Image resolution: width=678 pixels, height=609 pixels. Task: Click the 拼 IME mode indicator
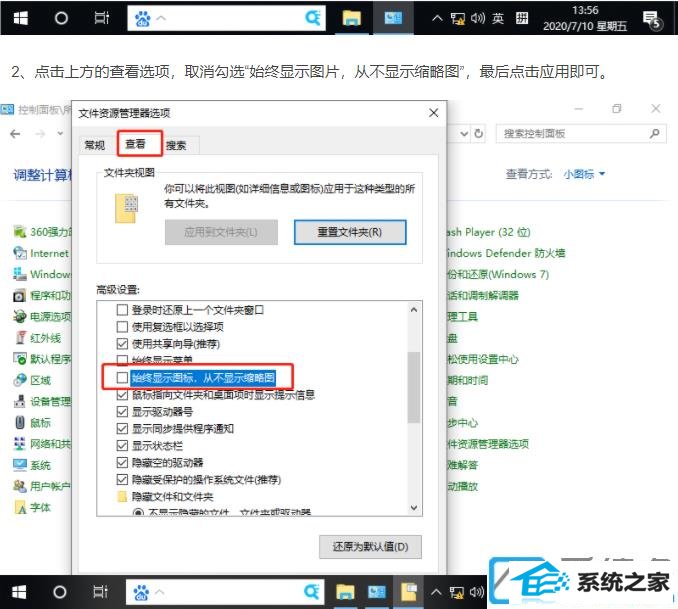(x=522, y=18)
